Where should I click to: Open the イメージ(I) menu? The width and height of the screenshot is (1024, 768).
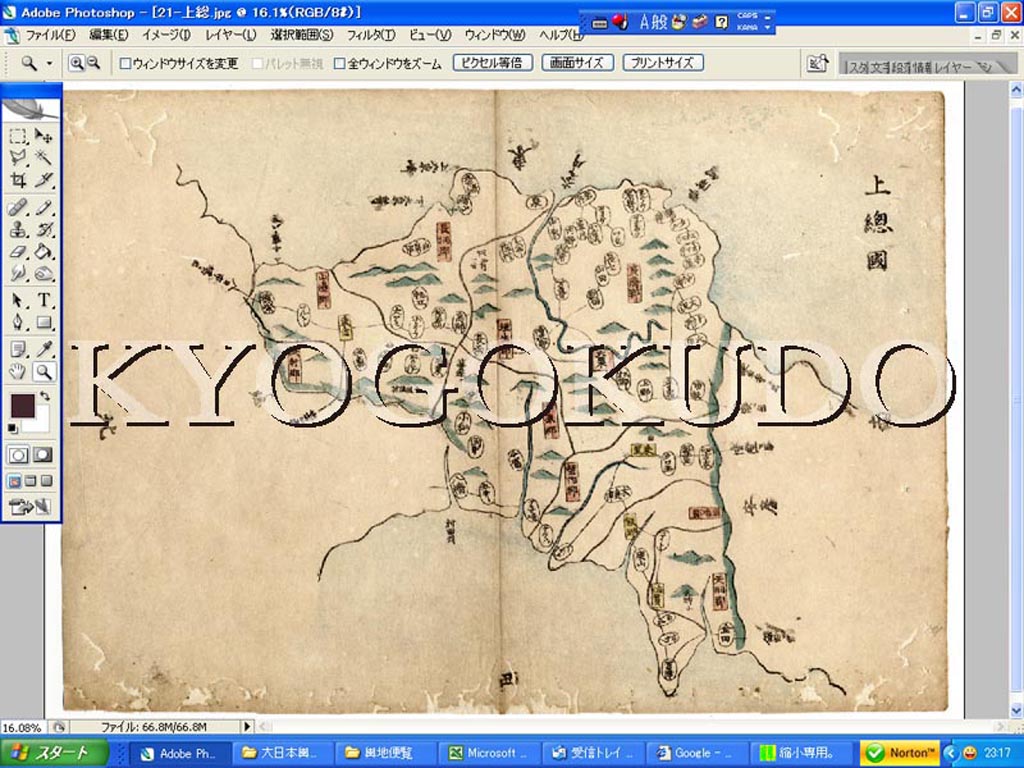coord(166,35)
